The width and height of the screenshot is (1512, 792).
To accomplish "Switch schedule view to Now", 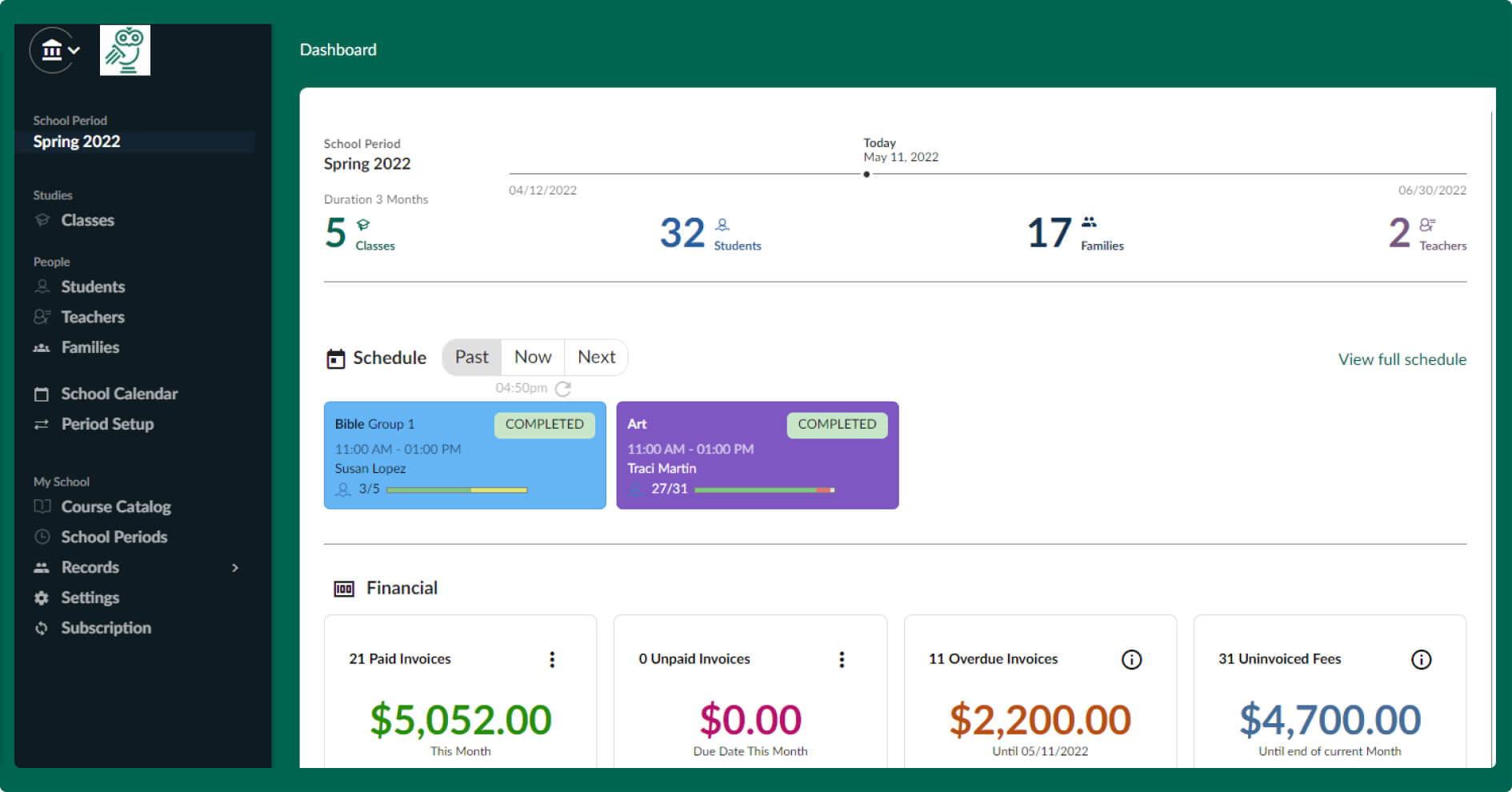I will [x=532, y=357].
